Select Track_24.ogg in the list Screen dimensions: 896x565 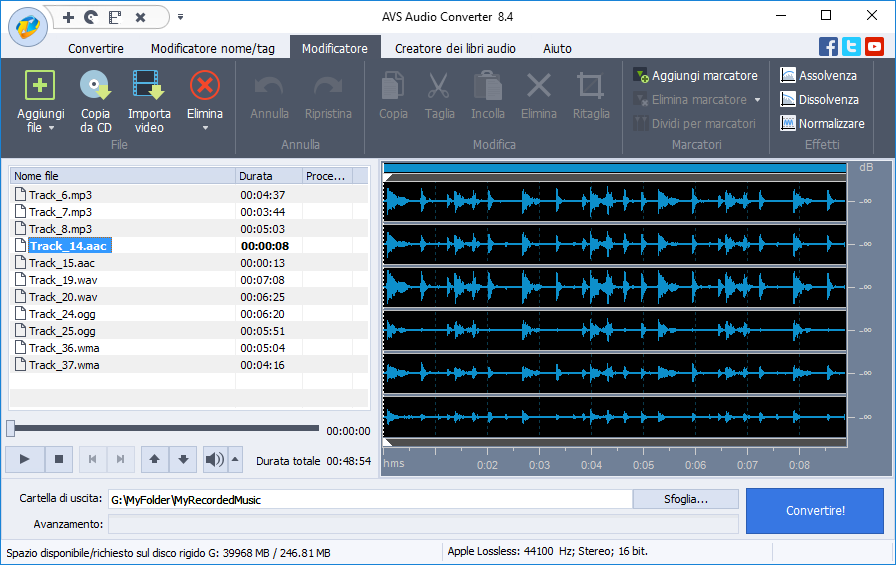(x=189, y=314)
